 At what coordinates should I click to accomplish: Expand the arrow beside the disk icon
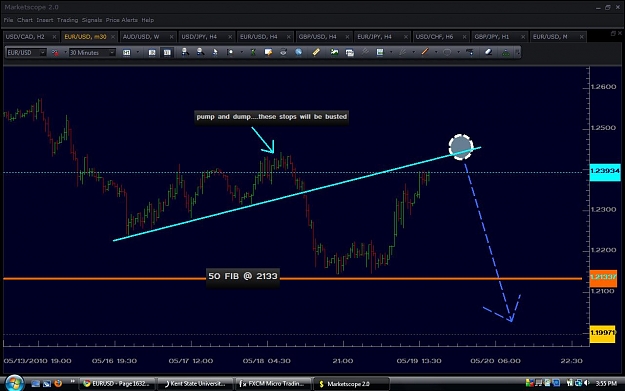(x=391, y=53)
